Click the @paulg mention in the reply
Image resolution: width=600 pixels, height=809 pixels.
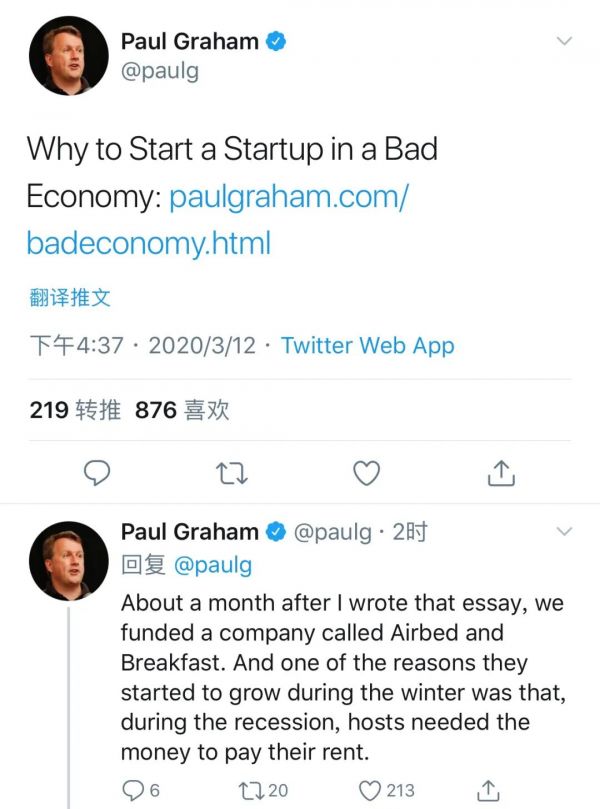click(x=214, y=565)
